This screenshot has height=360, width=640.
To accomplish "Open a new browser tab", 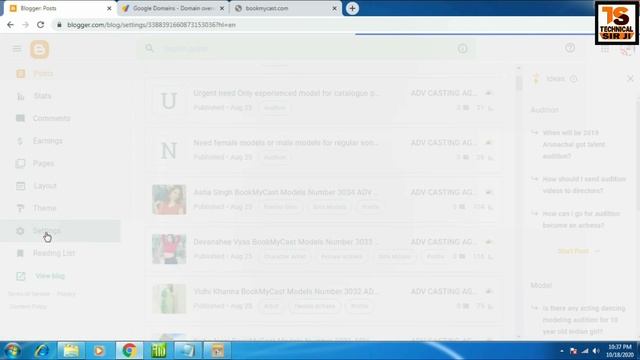I will point(352,8).
